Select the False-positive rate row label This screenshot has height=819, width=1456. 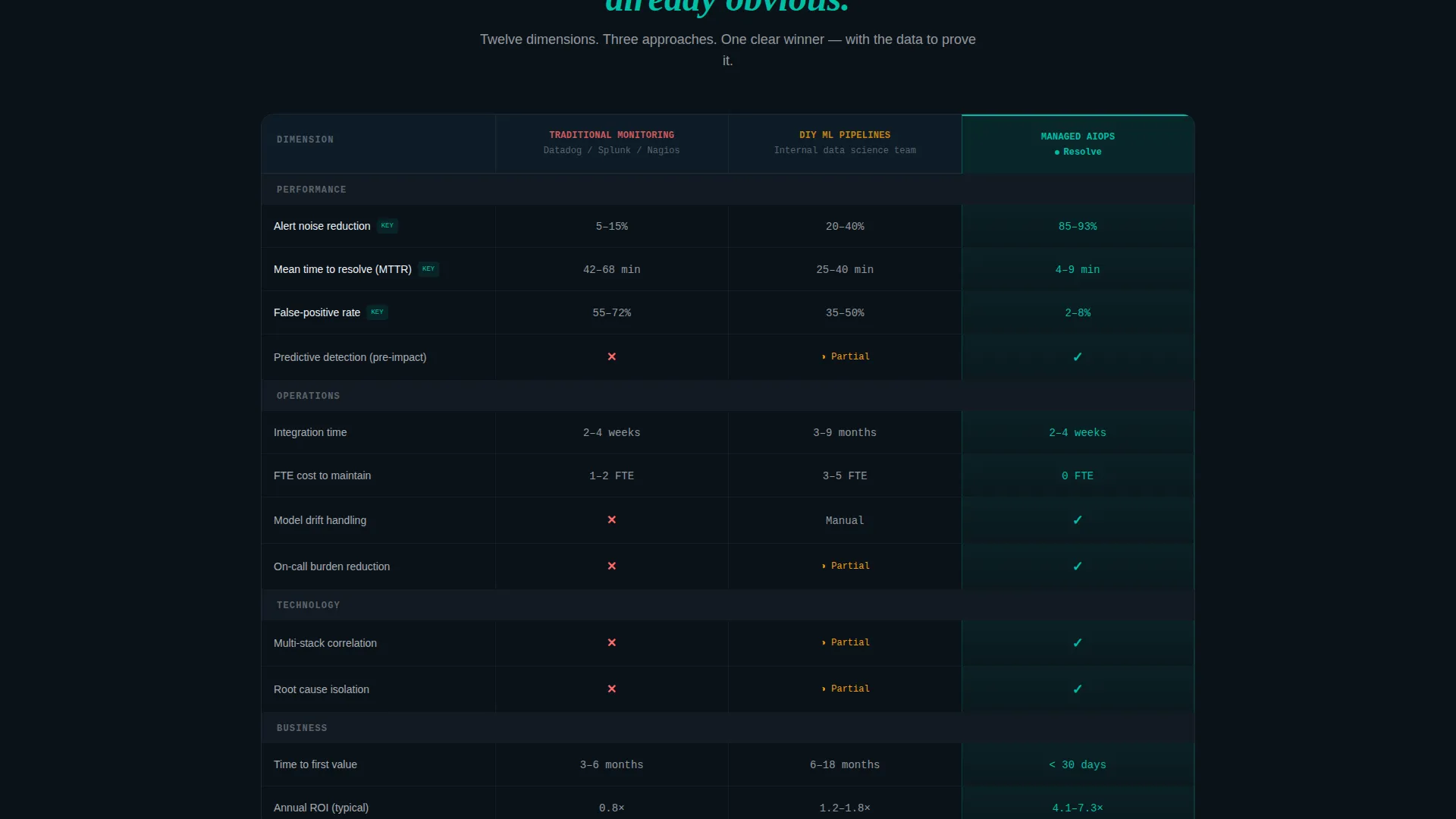click(317, 312)
